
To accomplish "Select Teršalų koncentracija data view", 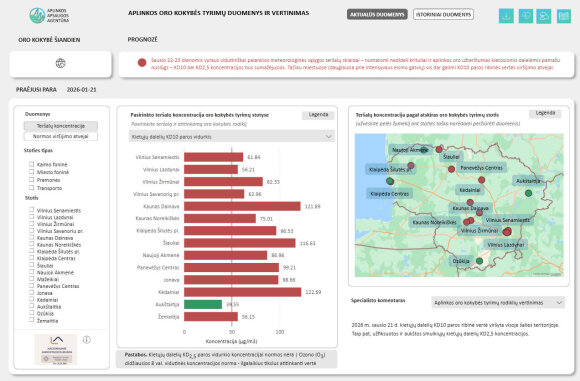I will (61, 126).
